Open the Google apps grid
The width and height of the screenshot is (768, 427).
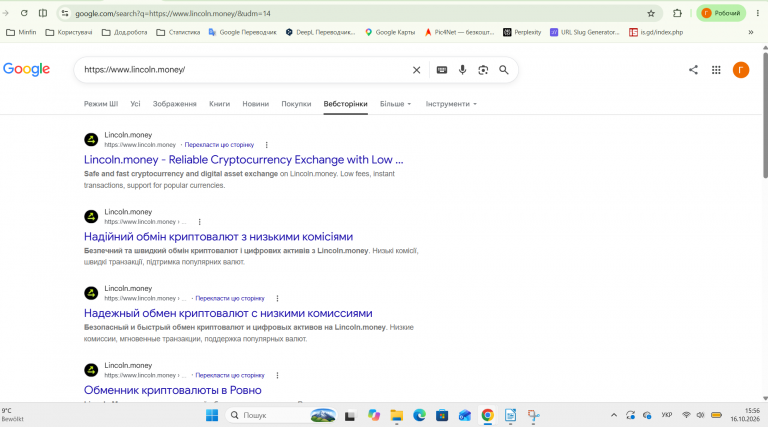pyautogui.click(x=716, y=70)
